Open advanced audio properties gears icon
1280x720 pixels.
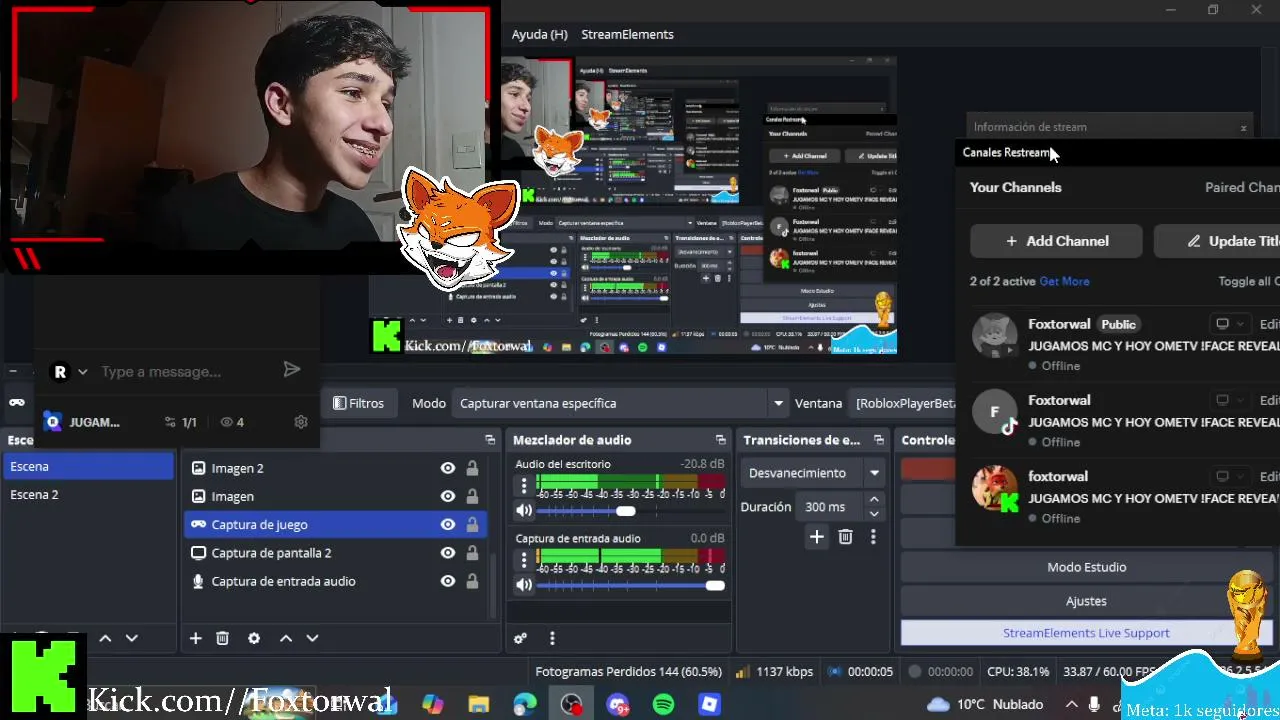coord(520,638)
